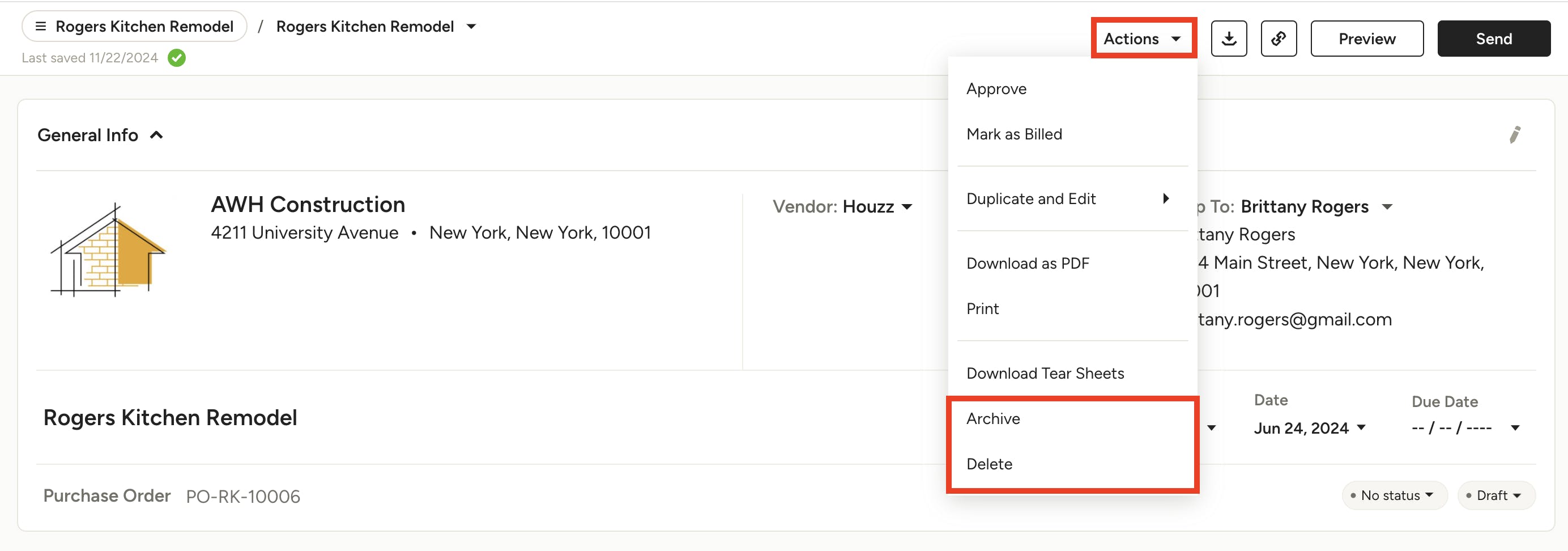Open the Actions dropdown
1568x551 pixels.
[x=1142, y=39]
